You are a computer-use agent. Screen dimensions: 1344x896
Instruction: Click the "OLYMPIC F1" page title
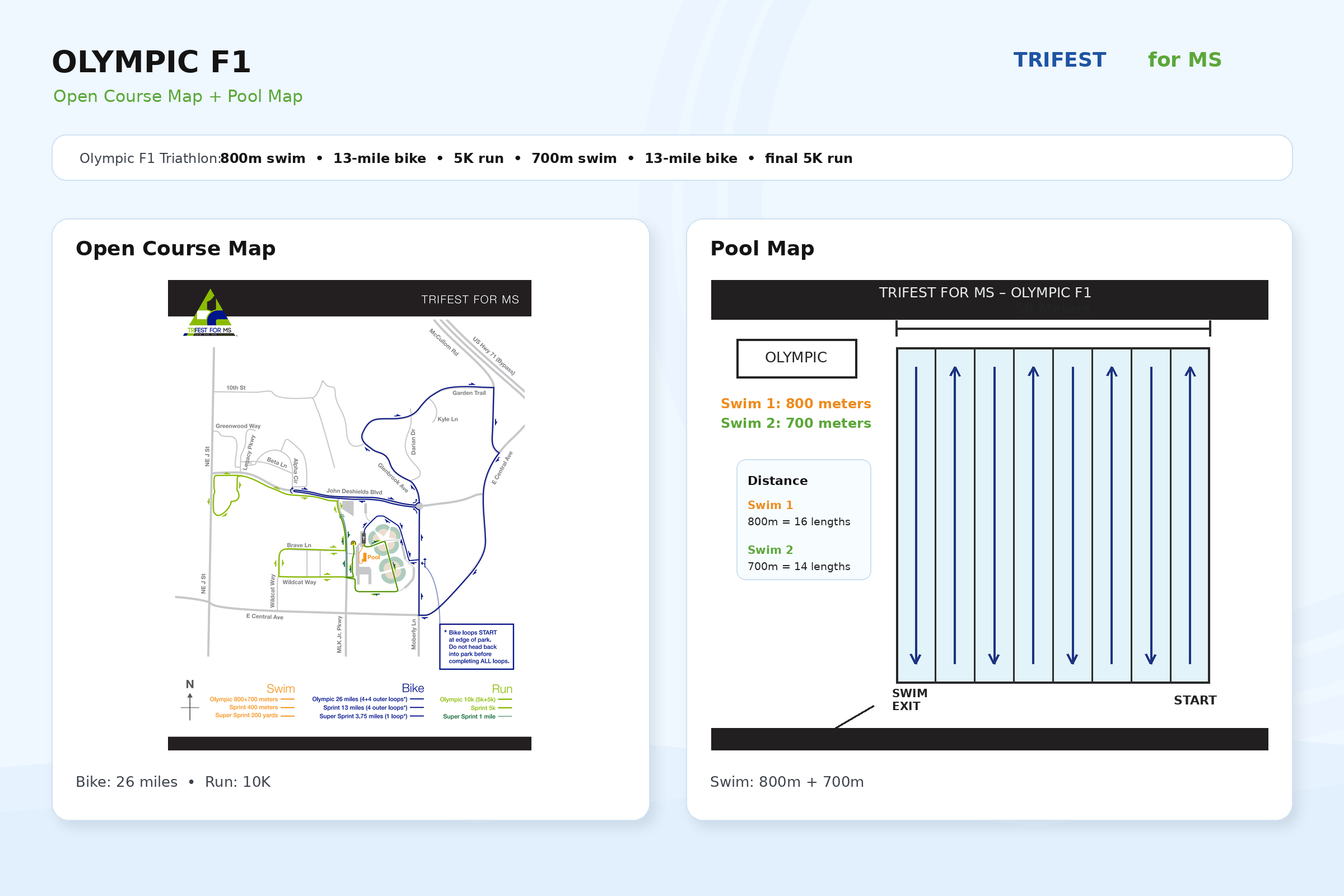pyautogui.click(x=151, y=62)
